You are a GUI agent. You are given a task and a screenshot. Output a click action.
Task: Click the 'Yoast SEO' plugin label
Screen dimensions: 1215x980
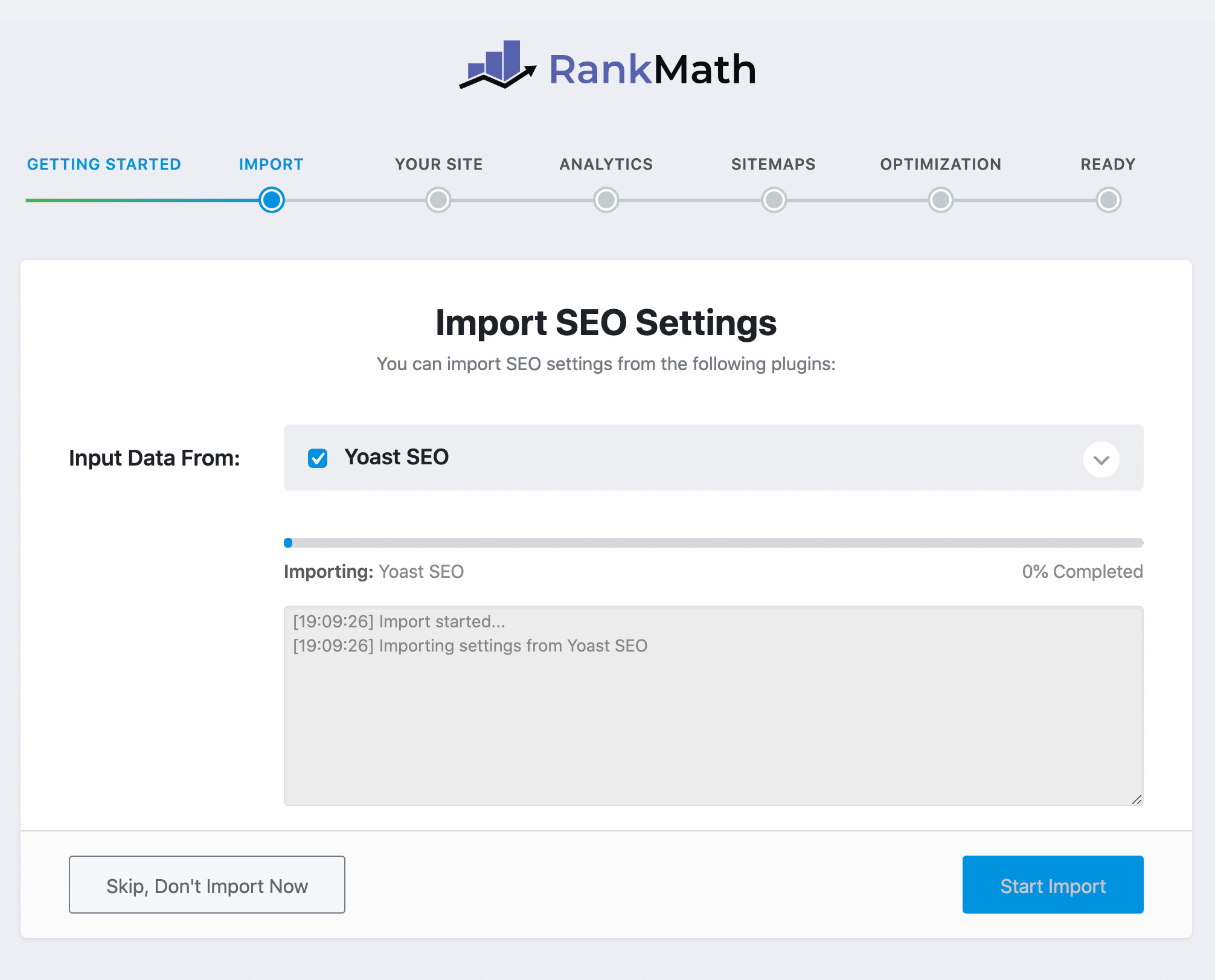click(397, 457)
